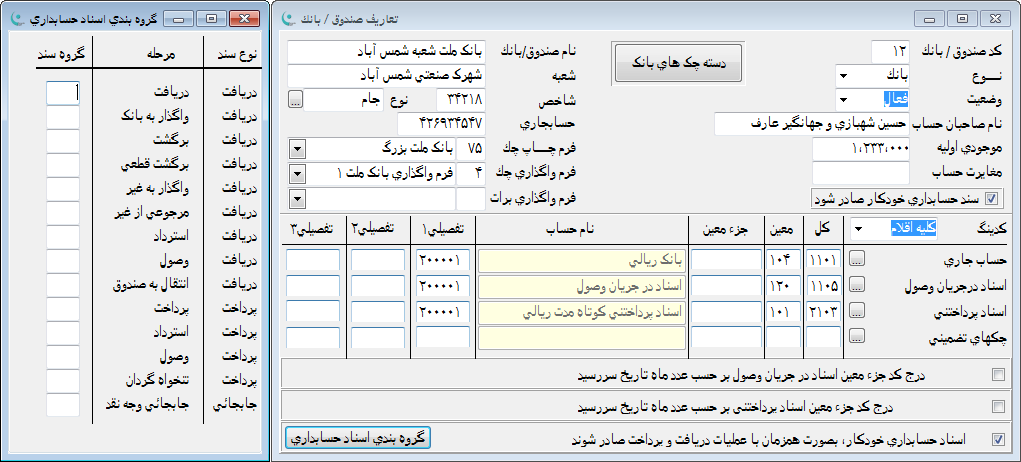Enable درج کد جزء معين اسناد در جريان وصول
Screen dimensions: 1021x462
click(997, 375)
